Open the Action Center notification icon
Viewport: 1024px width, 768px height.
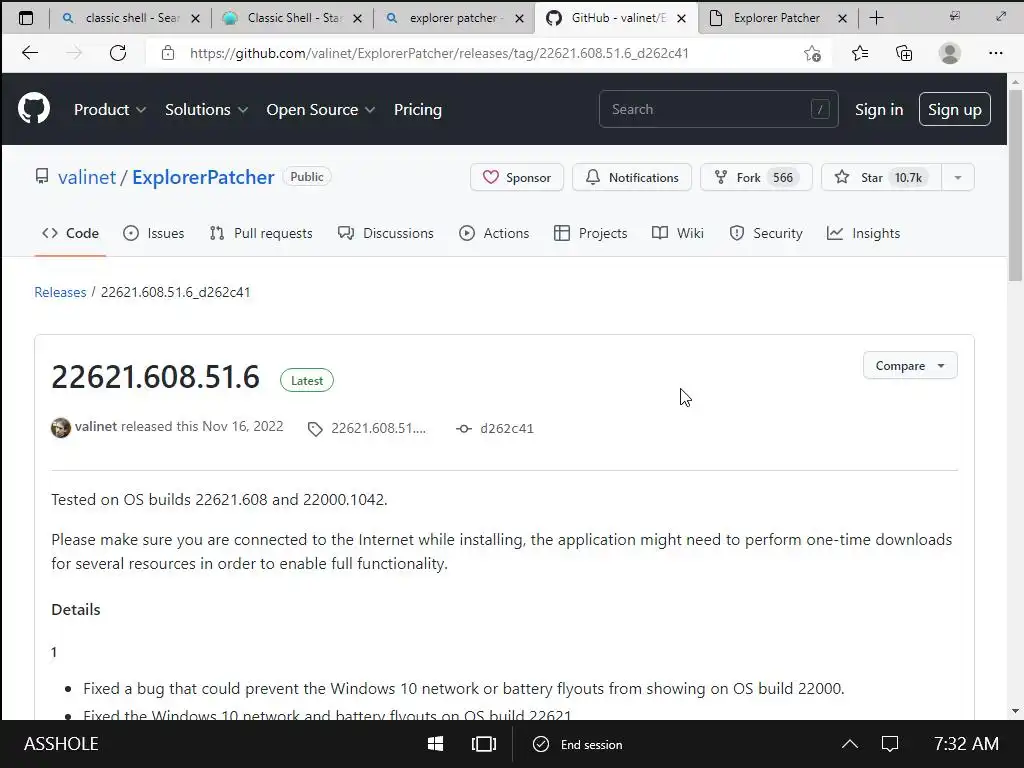[890, 744]
